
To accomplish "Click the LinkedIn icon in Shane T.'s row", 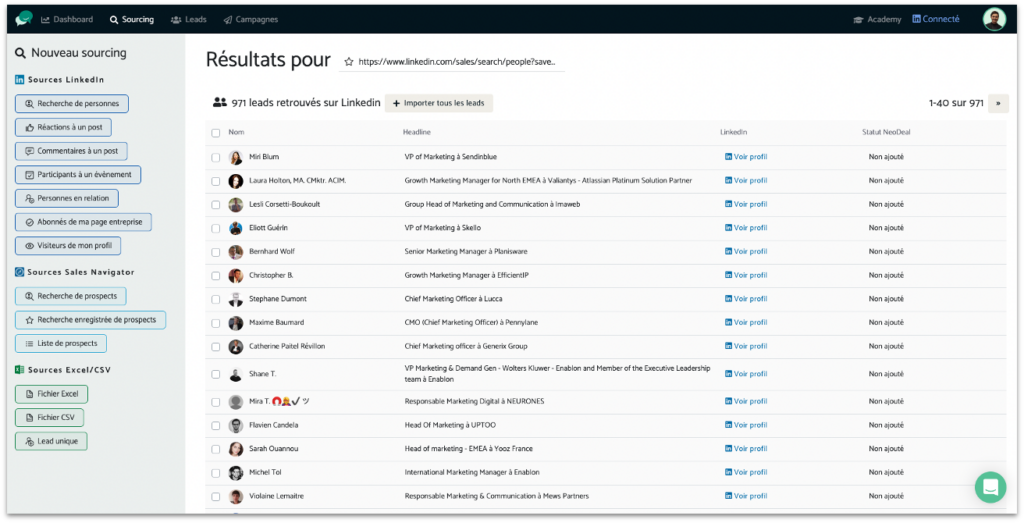I will coord(728,374).
